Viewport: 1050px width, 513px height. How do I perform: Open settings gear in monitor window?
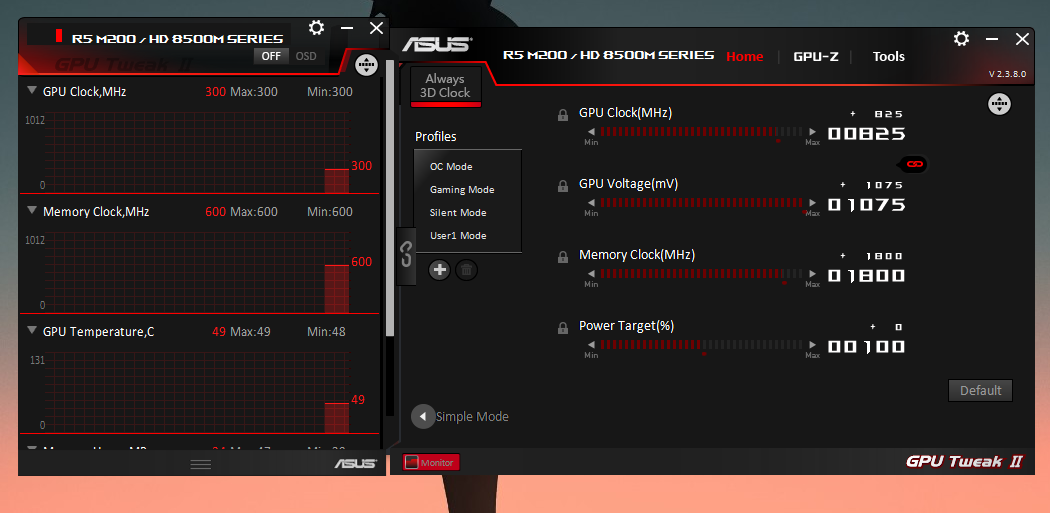316,27
